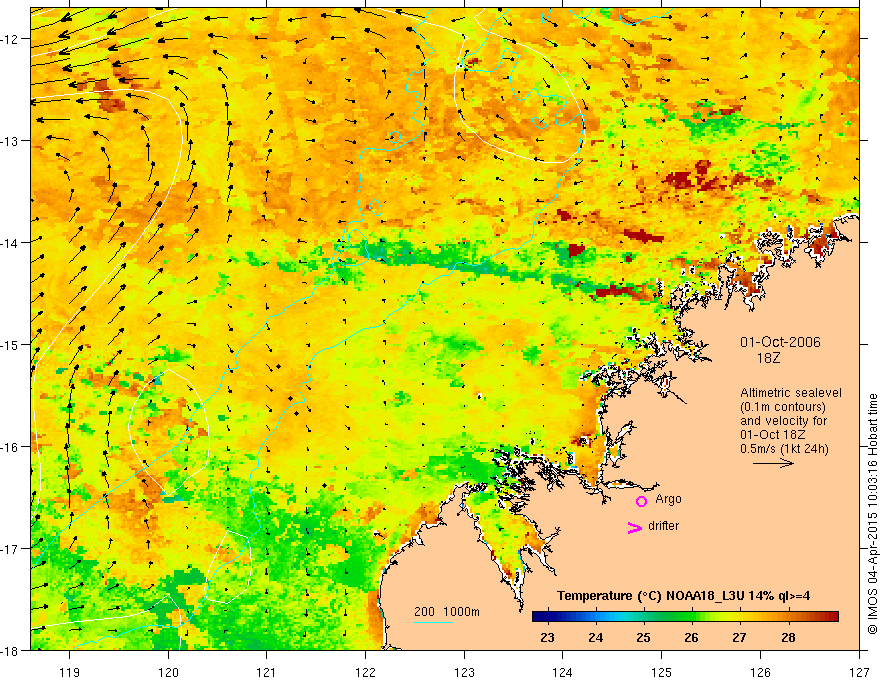Click the longitude axis label 119
This screenshot has width=880, height=680.
[x=69, y=672]
